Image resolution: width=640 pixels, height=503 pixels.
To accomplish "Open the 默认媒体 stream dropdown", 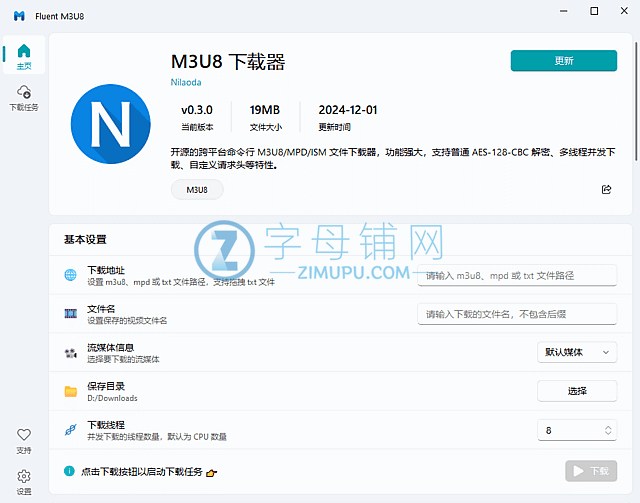I will tap(577, 352).
